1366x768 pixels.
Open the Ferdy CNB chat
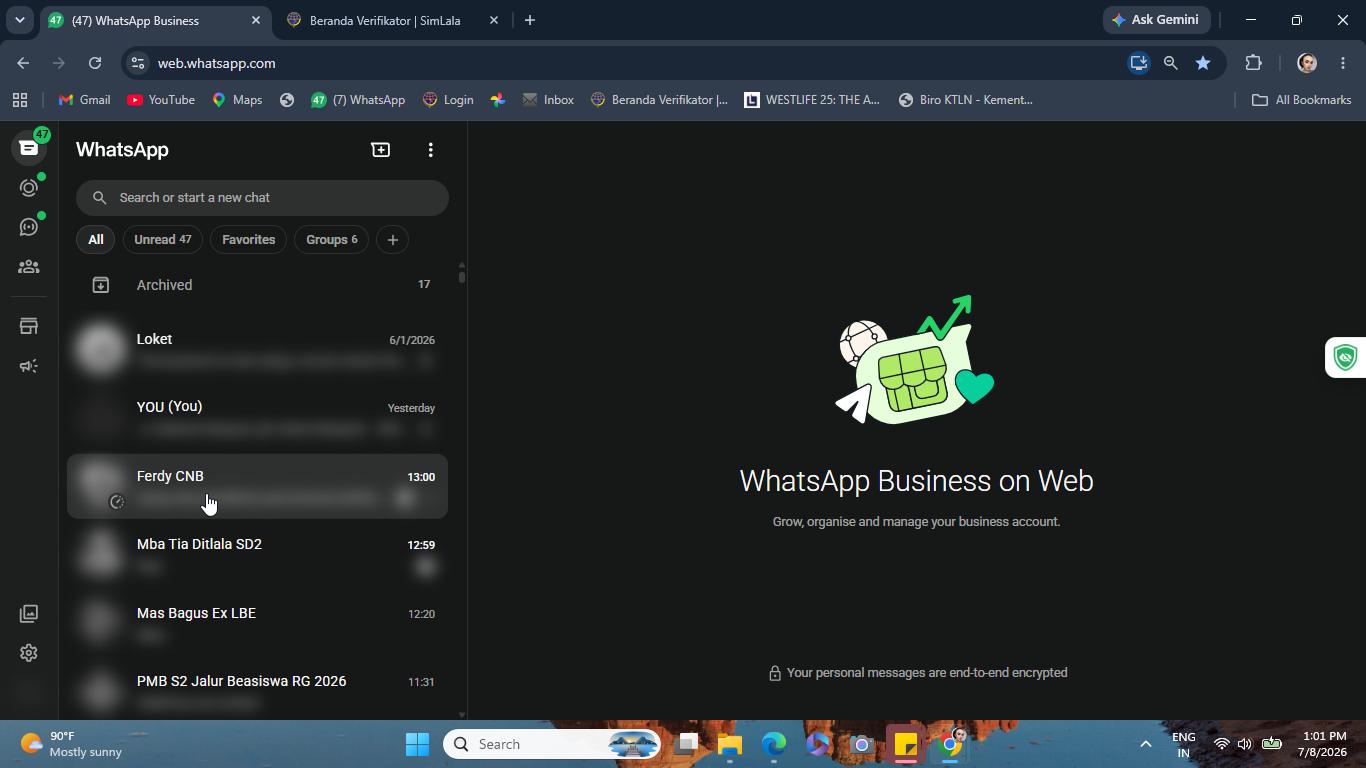pos(258,486)
